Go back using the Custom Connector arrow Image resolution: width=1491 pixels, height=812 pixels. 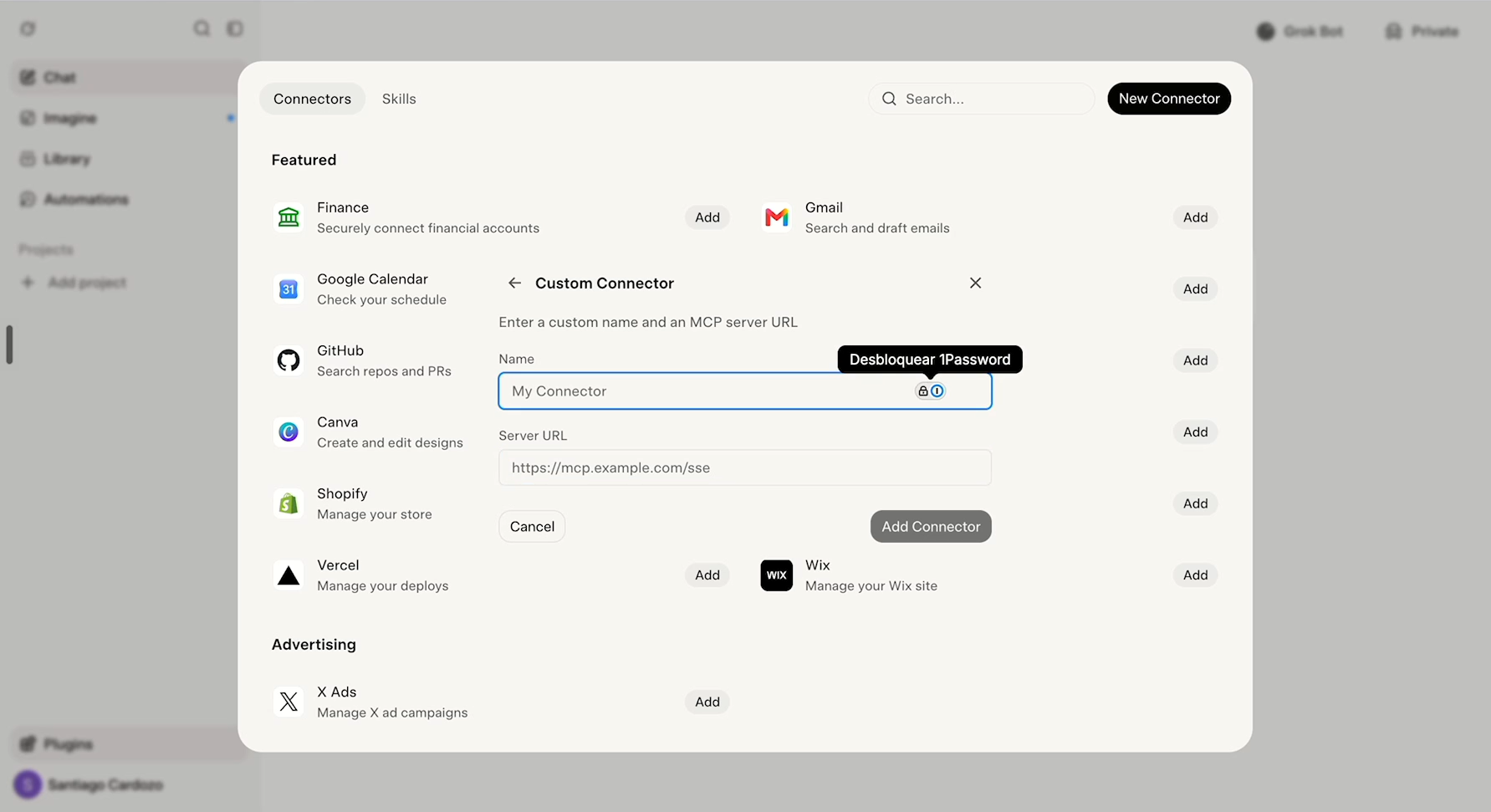click(514, 283)
